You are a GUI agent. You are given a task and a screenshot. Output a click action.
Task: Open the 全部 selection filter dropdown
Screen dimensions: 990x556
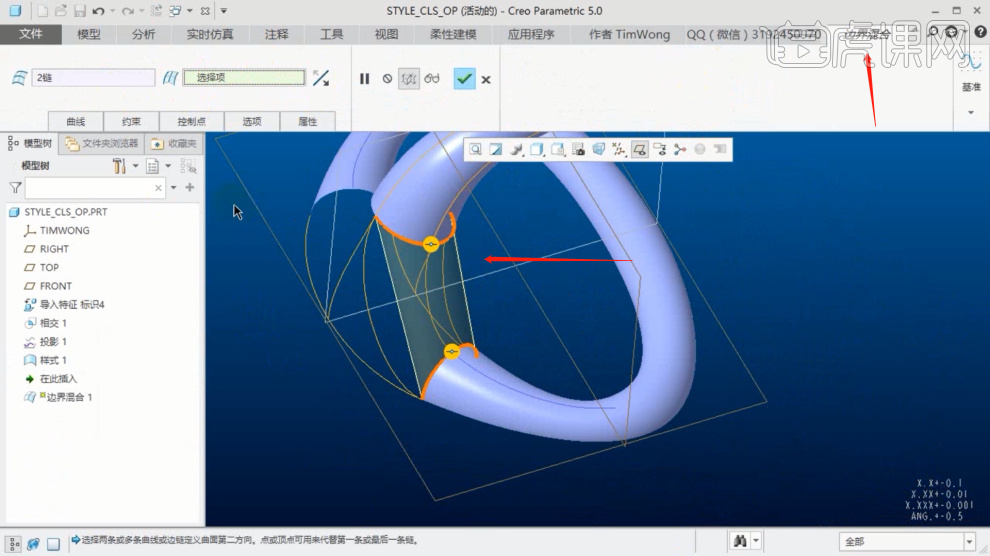pos(968,541)
